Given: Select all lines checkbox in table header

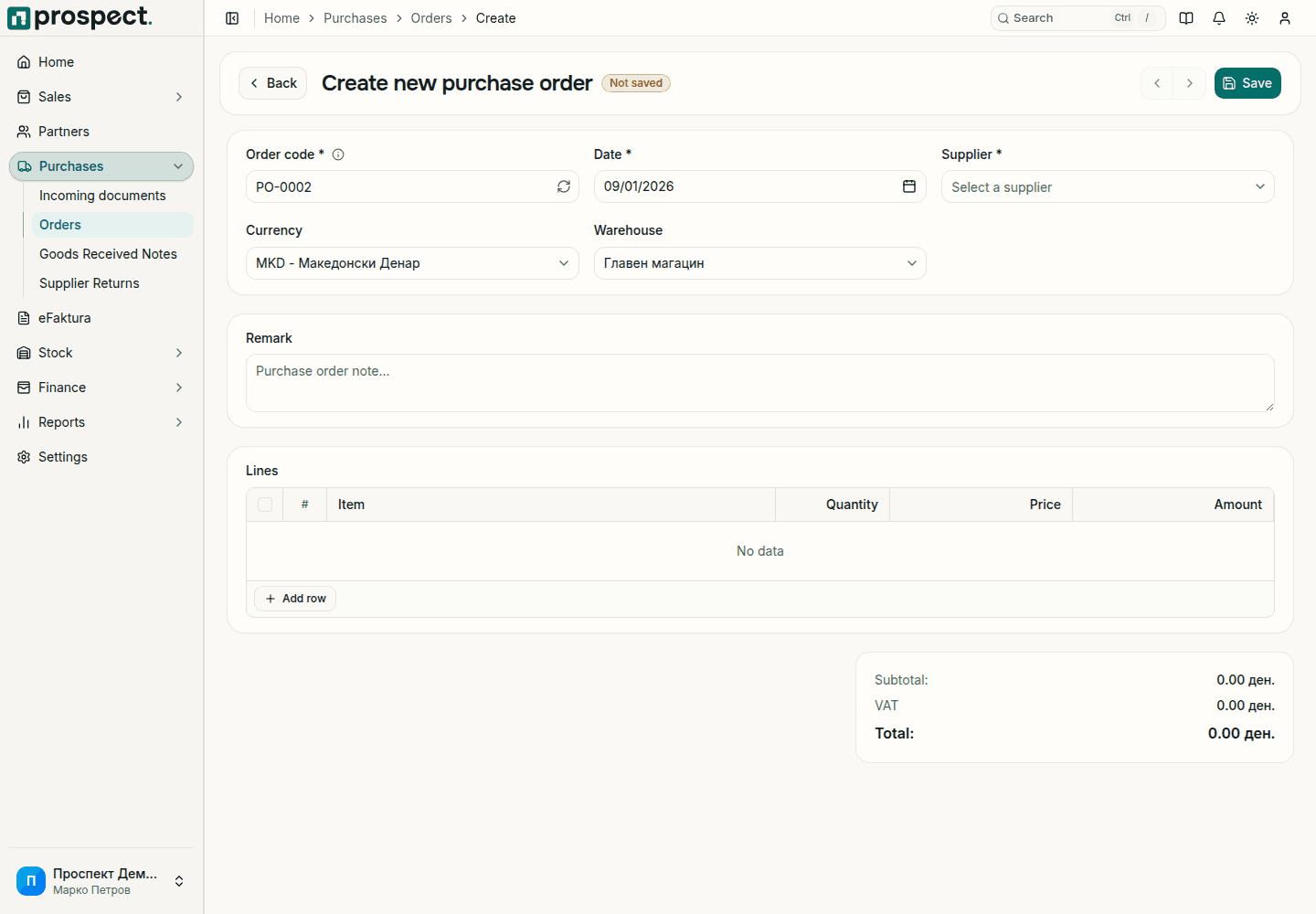Looking at the screenshot, I should 265,505.
